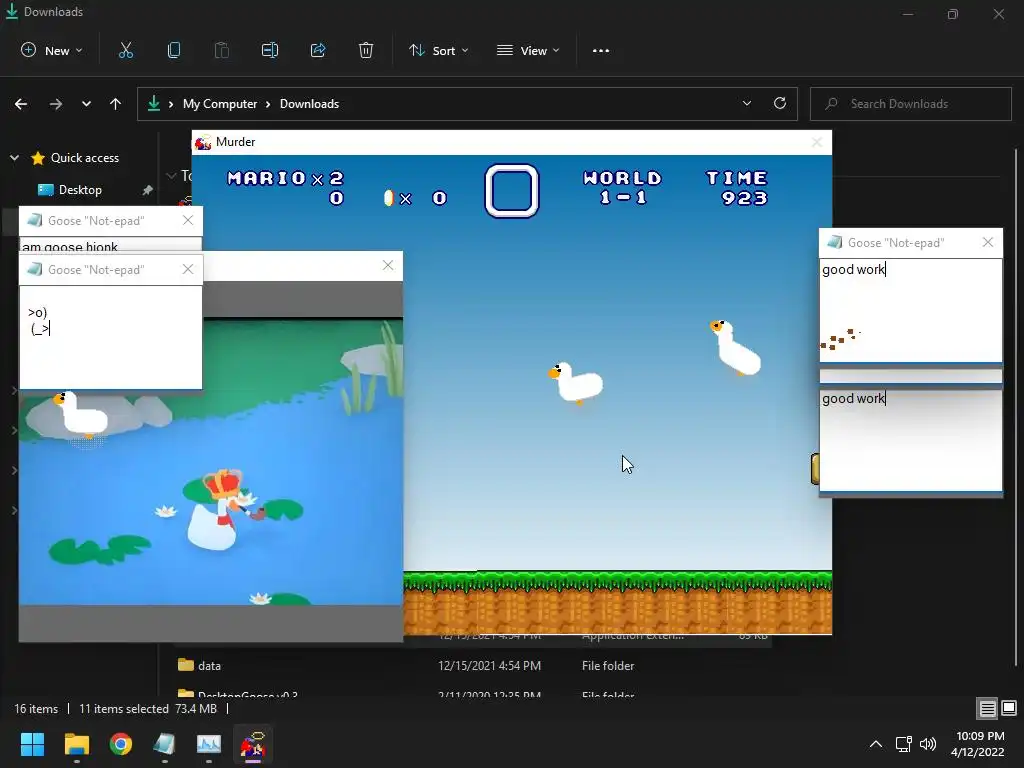The height and width of the screenshot is (768, 1024).
Task: Click the goose standing on pond rock
Action: click(81, 414)
